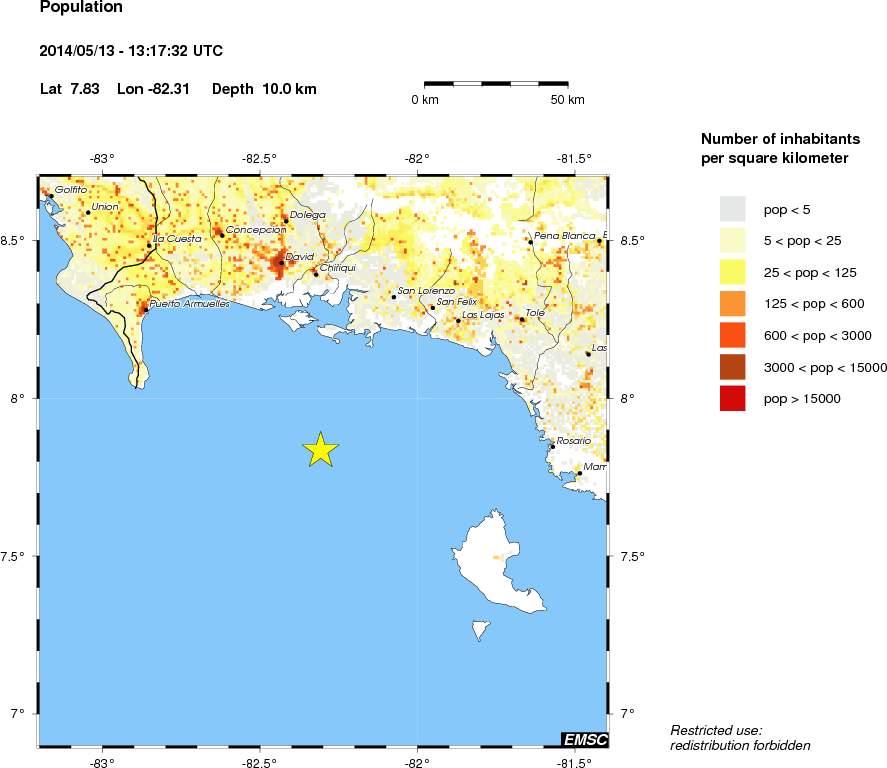Click the Las Lajas marker dot
Screen dimensions: 887x768
(458, 320)
